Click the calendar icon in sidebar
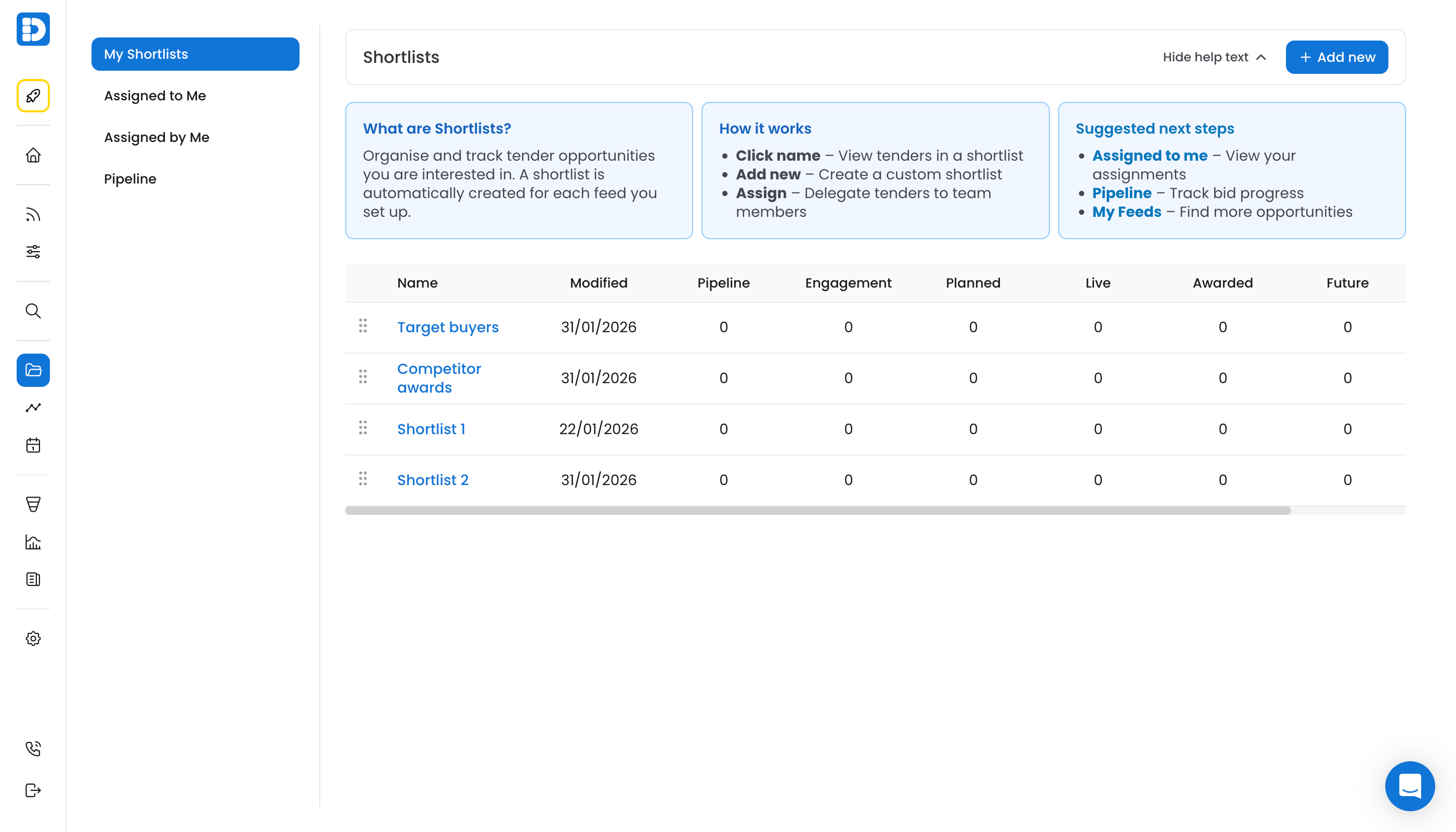The height and width of the screenshot is (832, 1456). (33, 445)
